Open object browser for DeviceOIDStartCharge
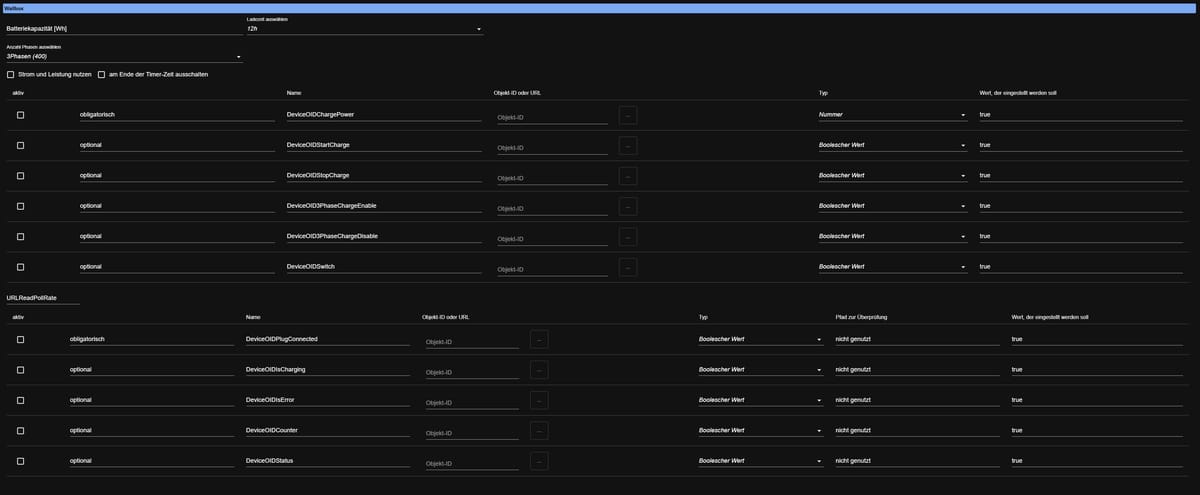Image resolution: width=1200 pixels, height=495 pixels. 628,146
